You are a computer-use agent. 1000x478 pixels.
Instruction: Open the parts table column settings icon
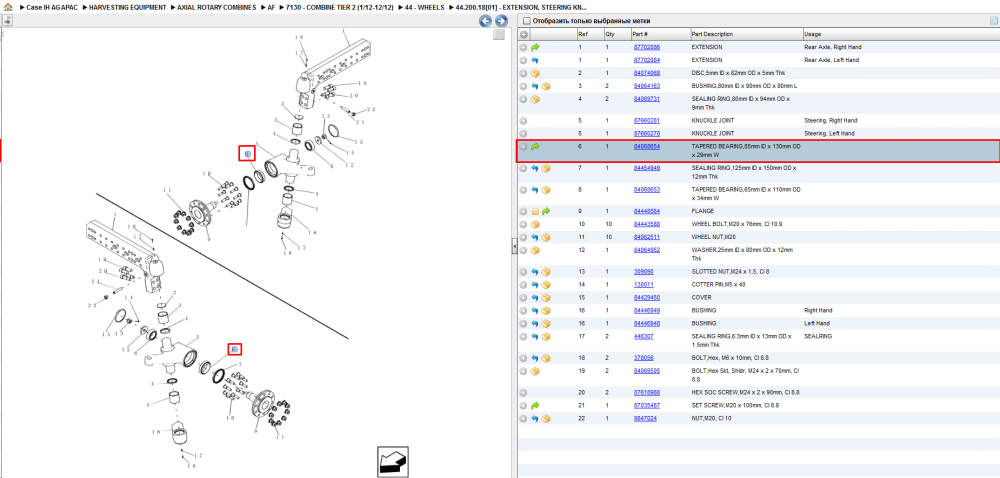pyautogui.click(x=993, y=20)
